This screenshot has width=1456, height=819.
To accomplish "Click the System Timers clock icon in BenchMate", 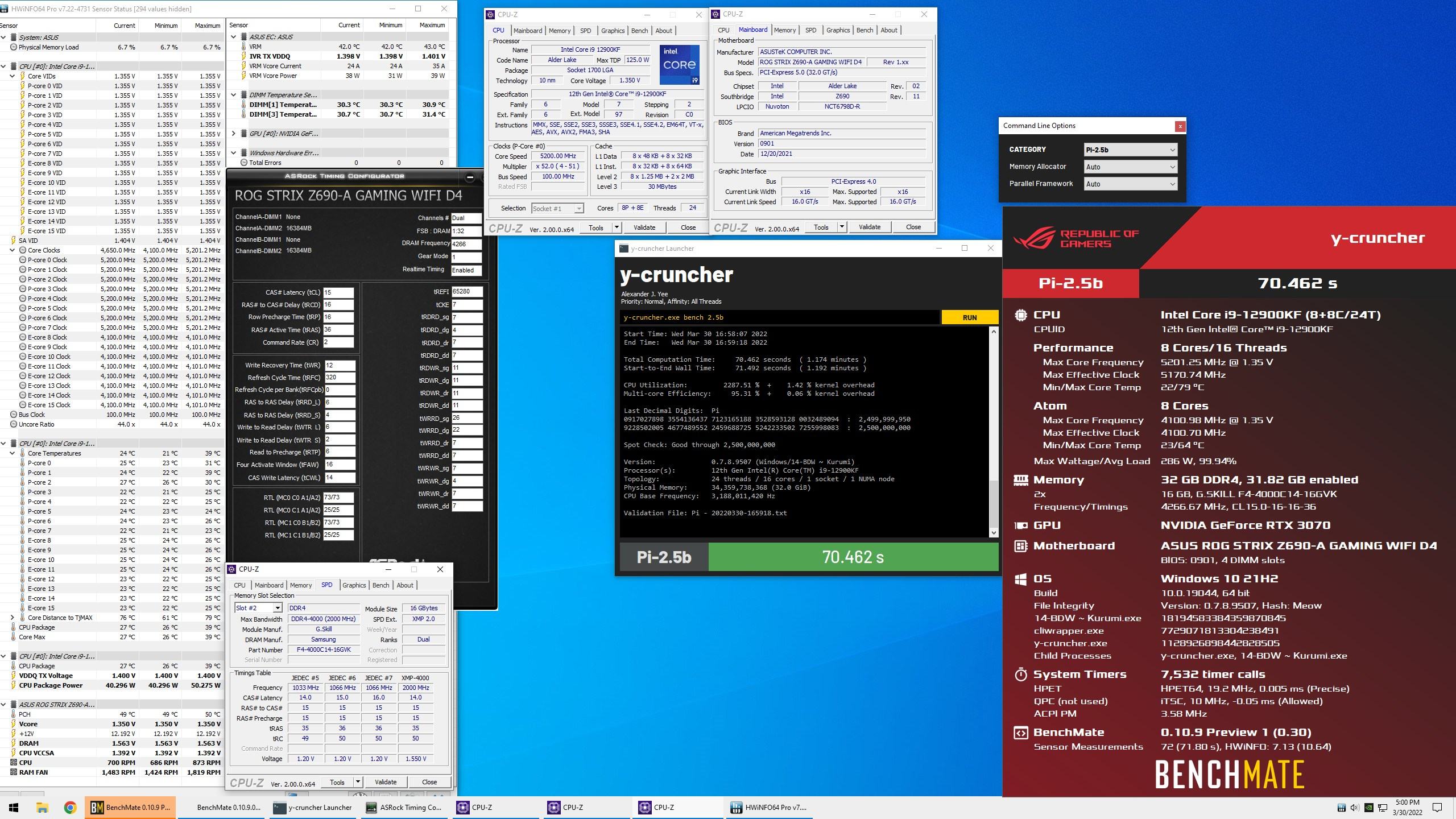I will click(x=1021, y=675).
